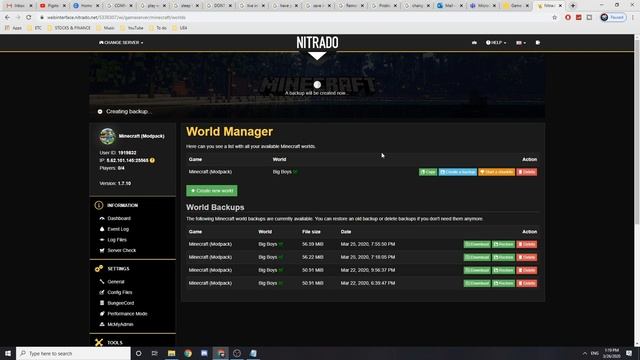Open Dashboard in the sidebar
Viewport: 640px width, 360px height.
tap(119, 218)
